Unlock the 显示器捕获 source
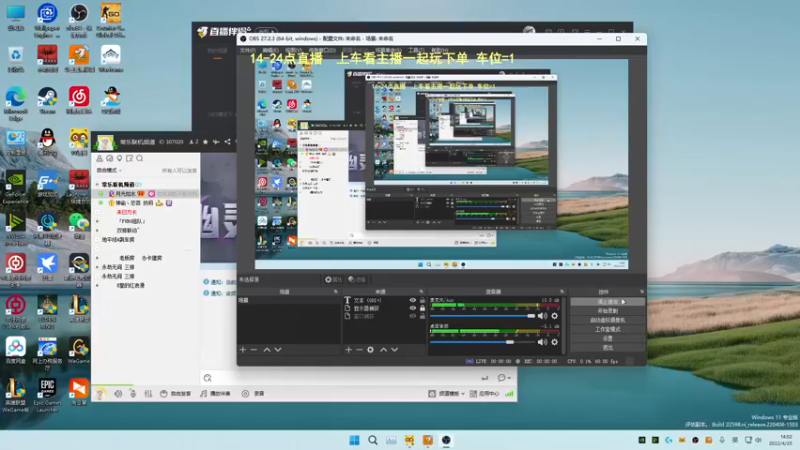 pyautogui.click(x=422, y=308)
